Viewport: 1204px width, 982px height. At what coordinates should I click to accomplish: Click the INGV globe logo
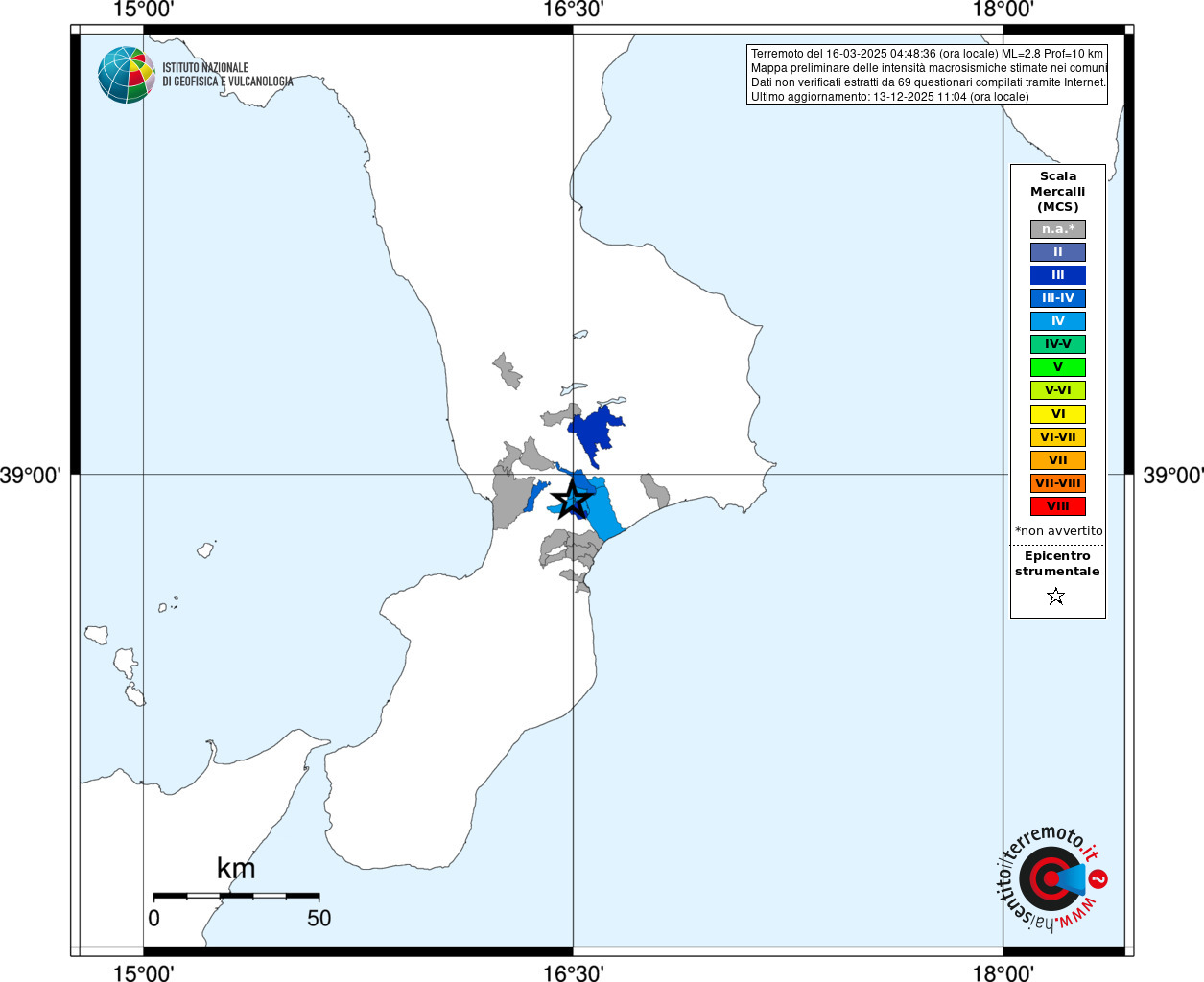127,75
